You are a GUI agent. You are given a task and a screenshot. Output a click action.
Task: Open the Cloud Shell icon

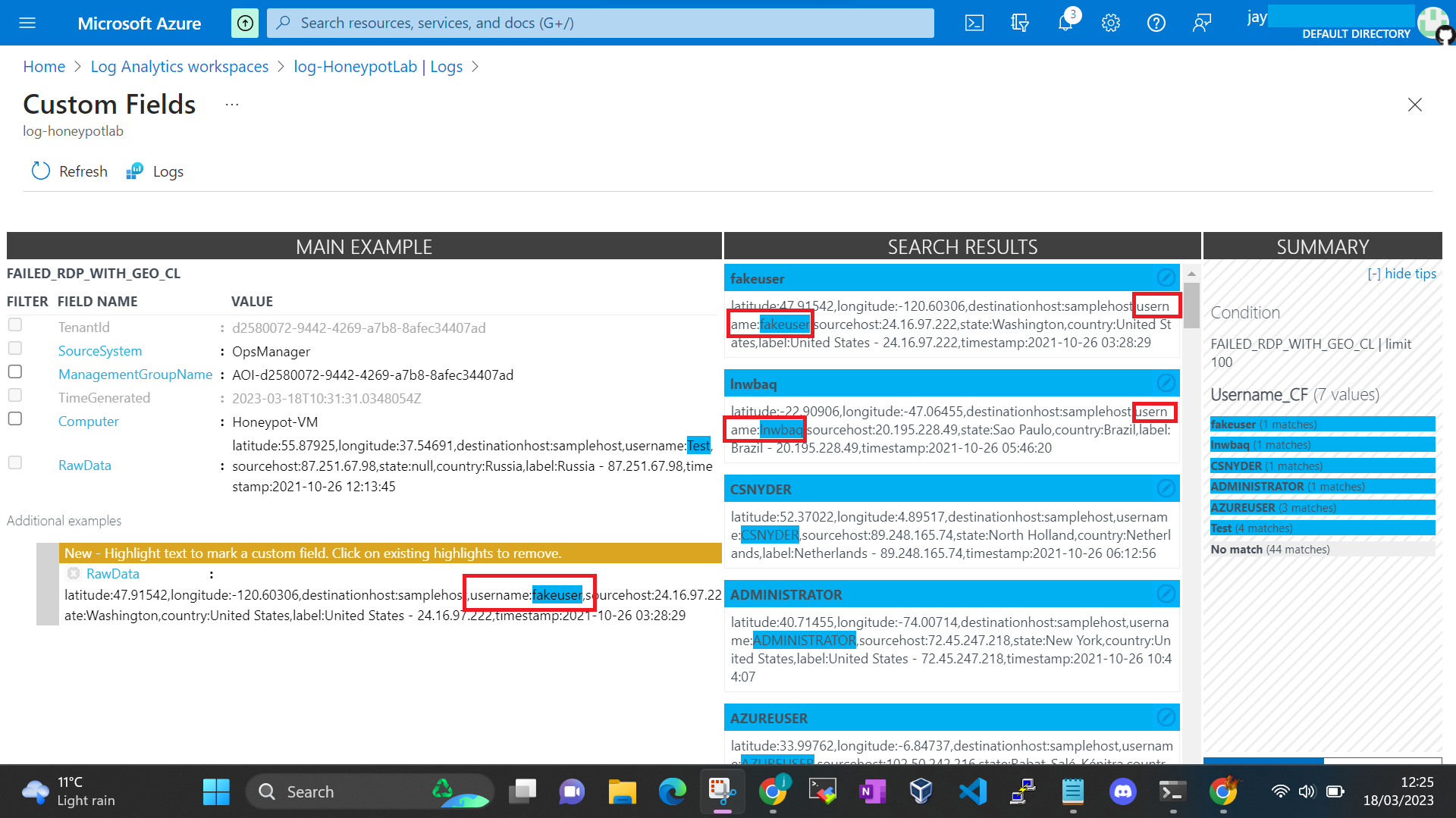974,23
